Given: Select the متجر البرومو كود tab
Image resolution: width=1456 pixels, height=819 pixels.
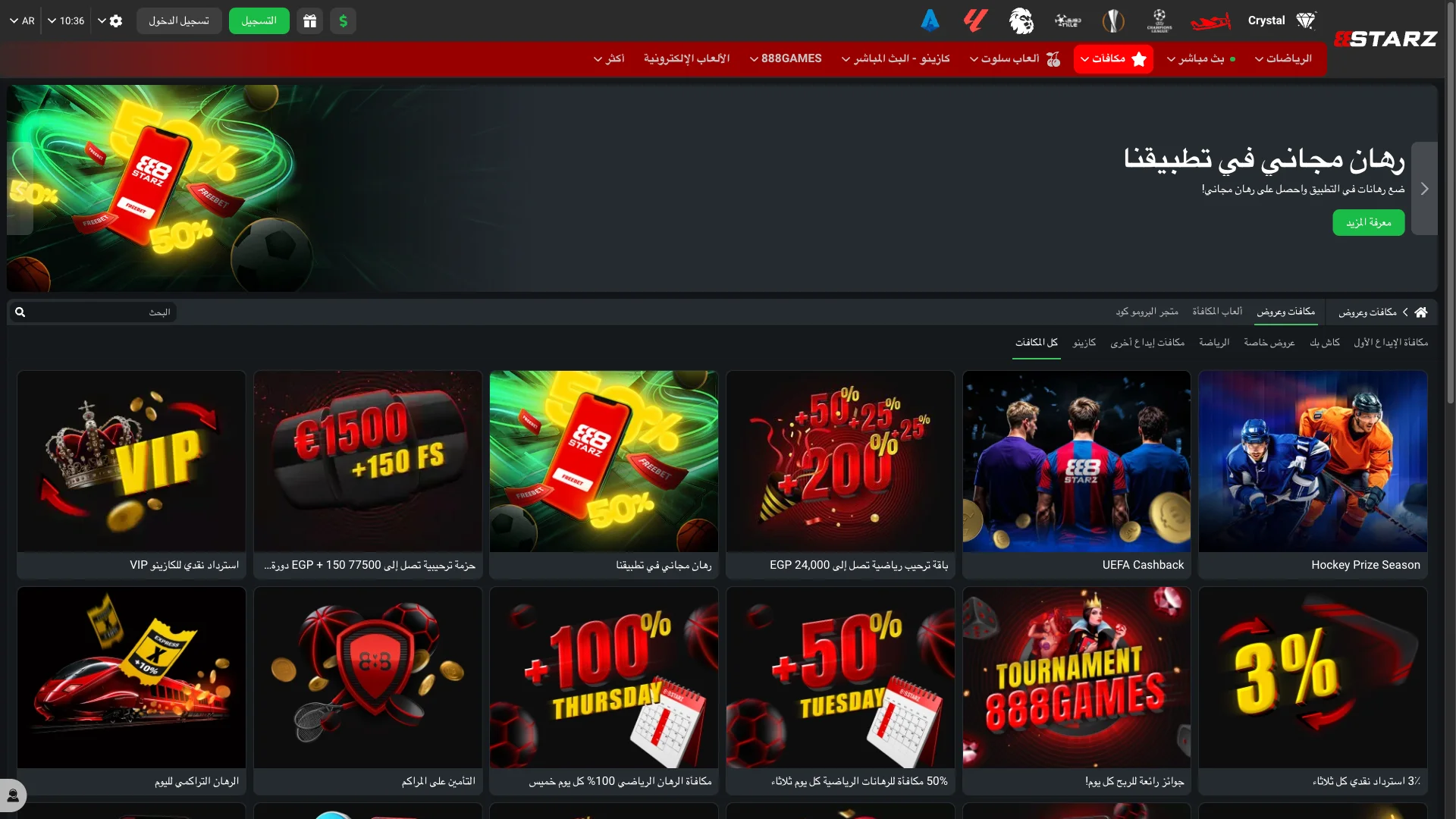Looking at the screenshot, I should (1147, 312).
